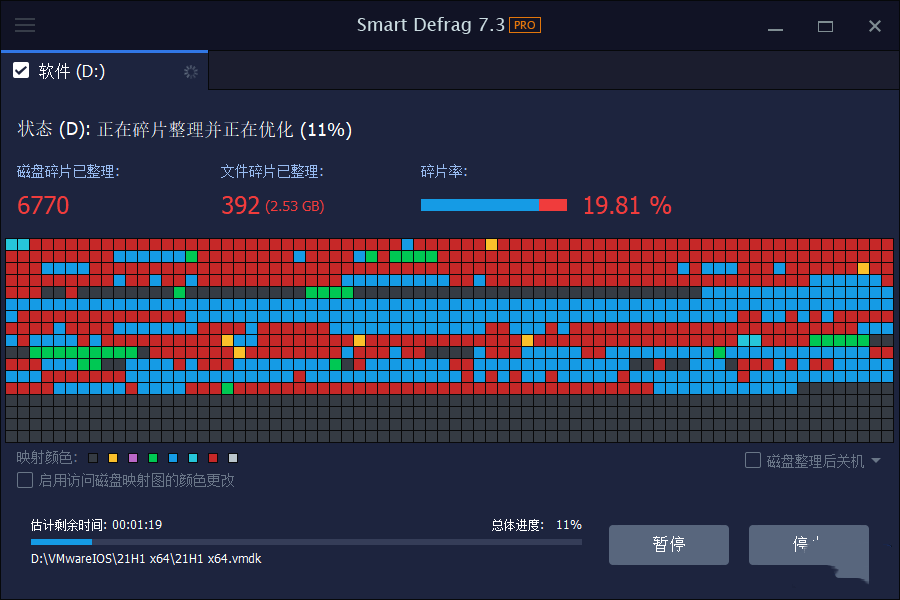Click the 6770 disk fragments count
The height and width of the screenshot is (600, 900).
[43, 205]
